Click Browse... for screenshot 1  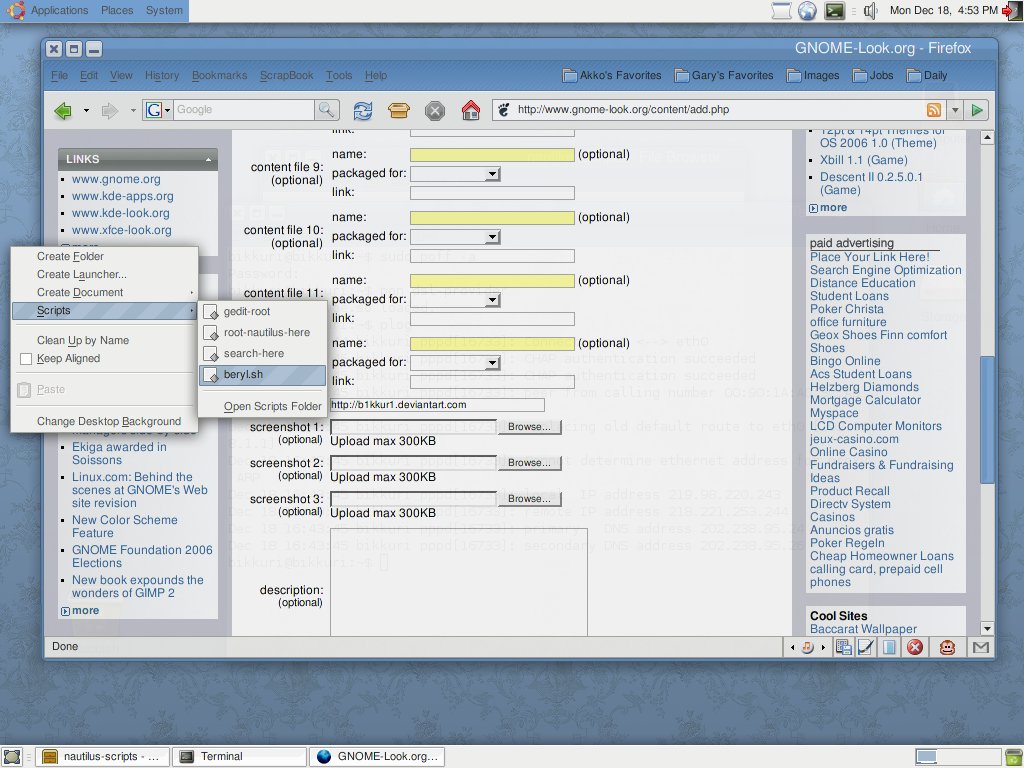(529, 426)
